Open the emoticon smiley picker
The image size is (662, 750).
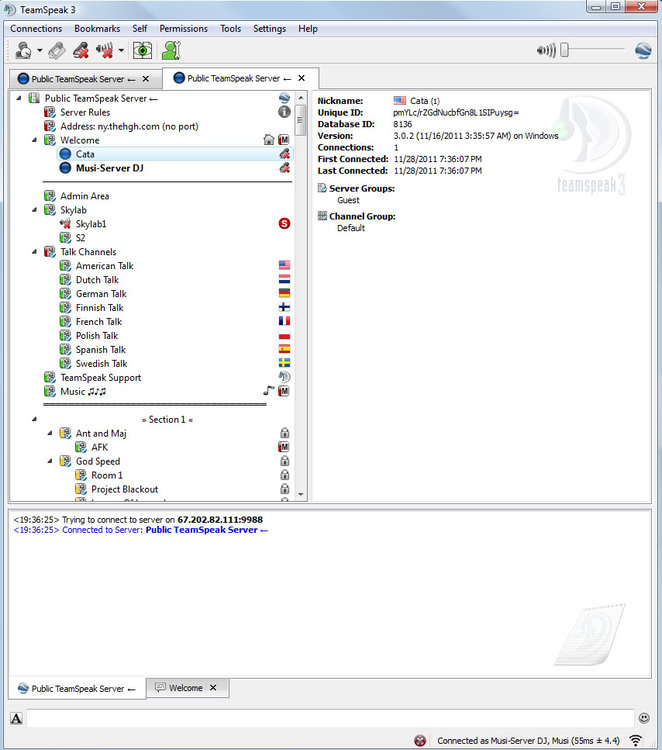[x=644, y=718]
